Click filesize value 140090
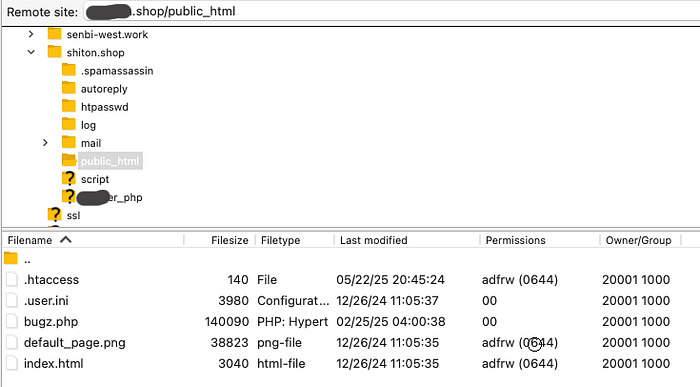 pos(227,322)
